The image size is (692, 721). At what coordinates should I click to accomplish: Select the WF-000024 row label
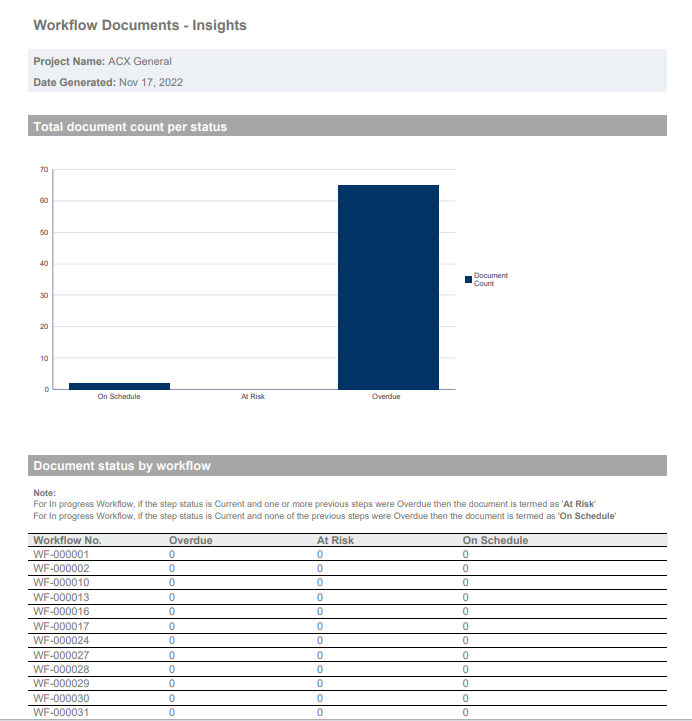[x=61, y=641]
